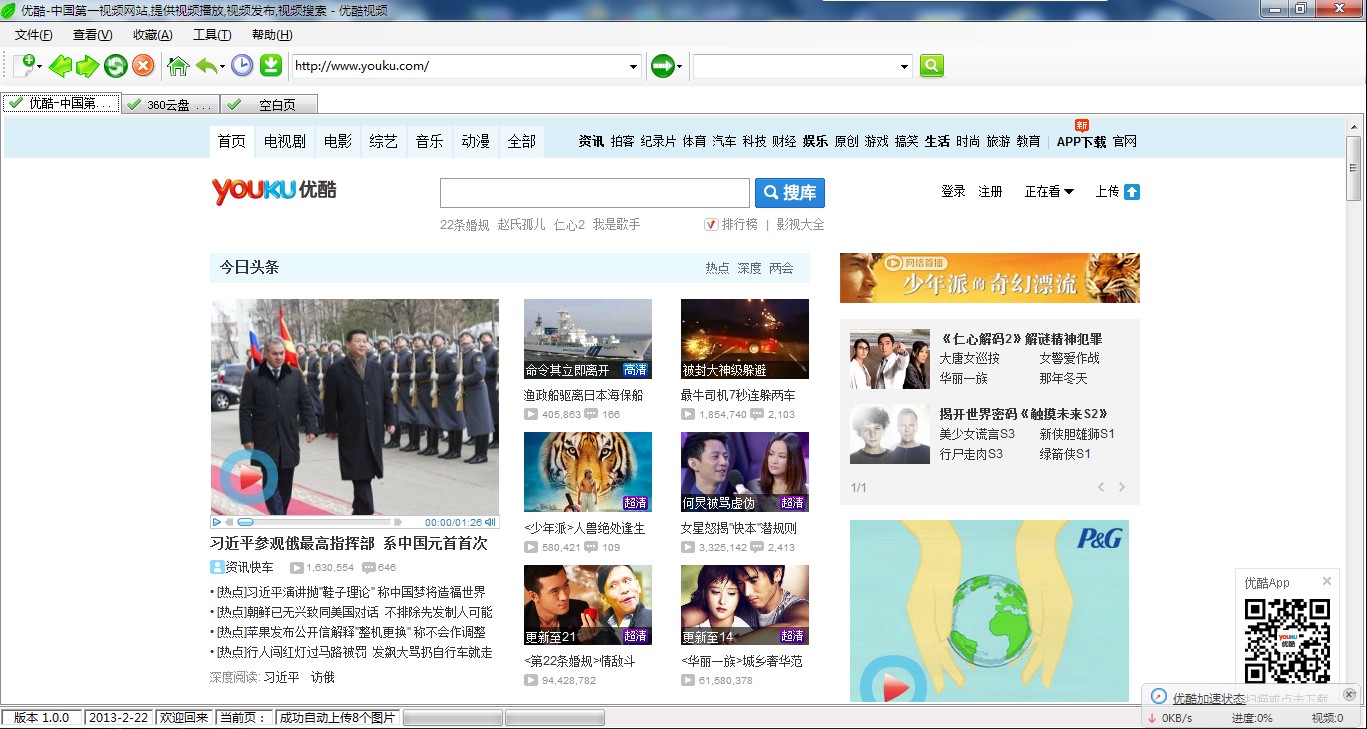
Task: Click the small play icon in the player bar
Action: pyautogui.click(x=217, y=522)
